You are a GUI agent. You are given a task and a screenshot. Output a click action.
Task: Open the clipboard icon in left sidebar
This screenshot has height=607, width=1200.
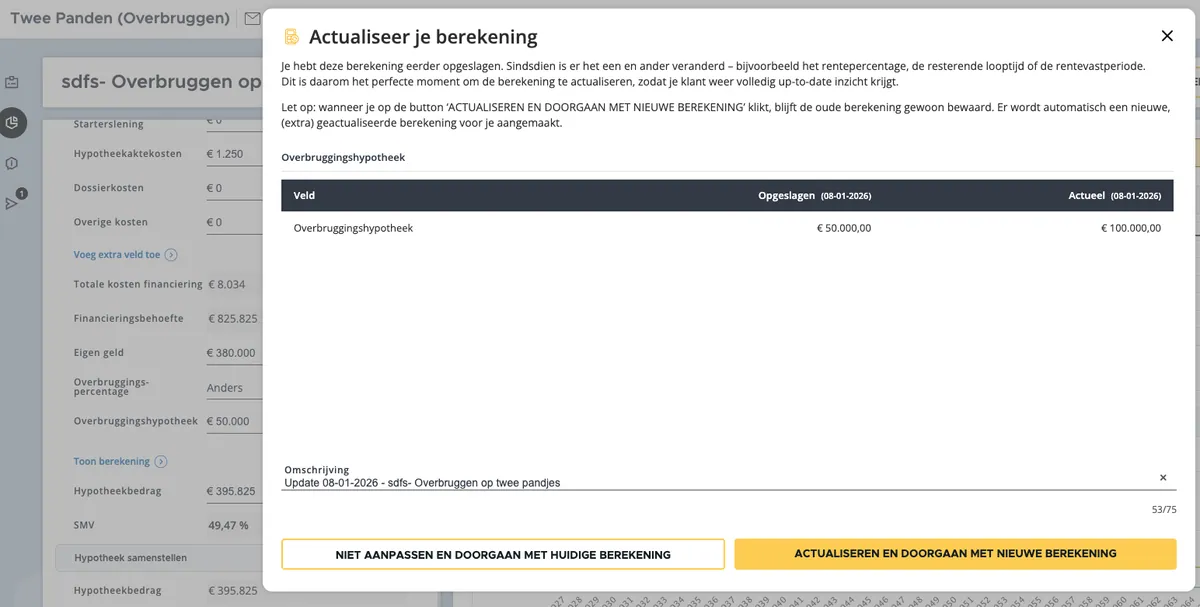pyautogui.click(x=12, y=82)
